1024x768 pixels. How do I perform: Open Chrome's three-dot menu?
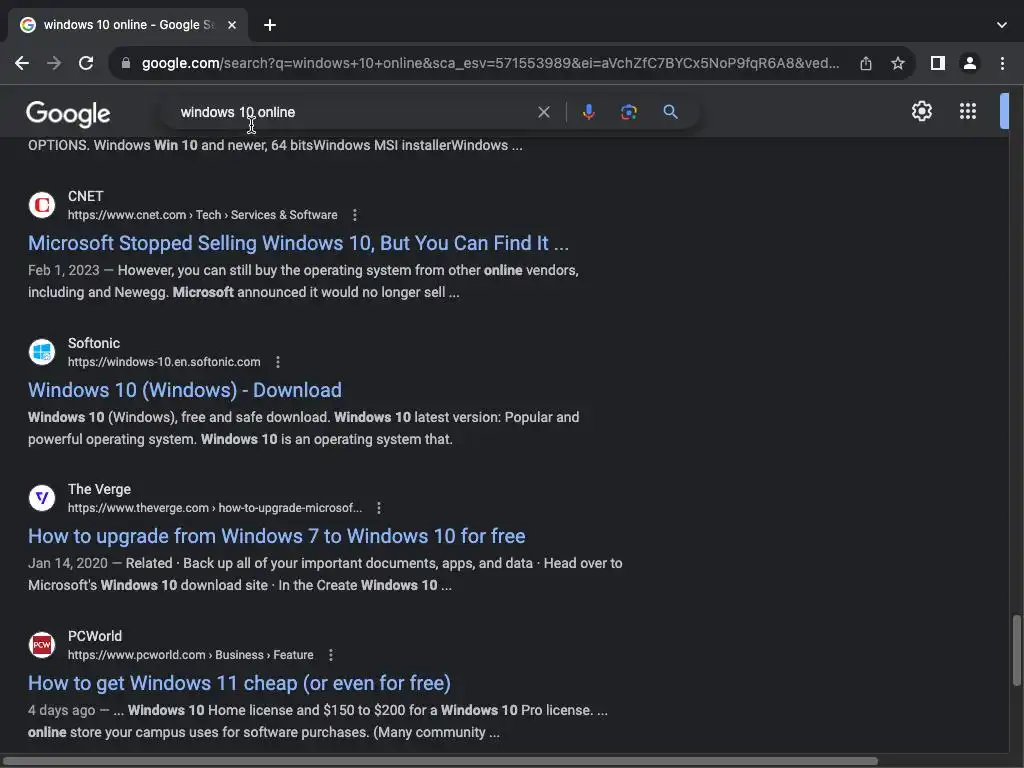[1002, 63]
